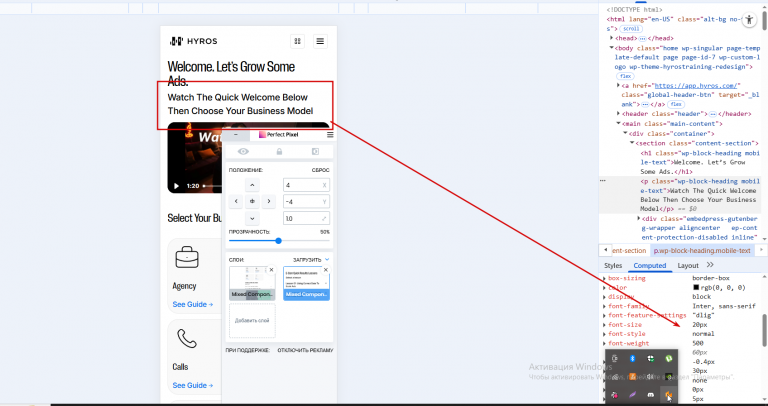Screen dimensions: 768x406
Task: Click the accessibility icon in DevTools corner
Action: click(749, 20)
